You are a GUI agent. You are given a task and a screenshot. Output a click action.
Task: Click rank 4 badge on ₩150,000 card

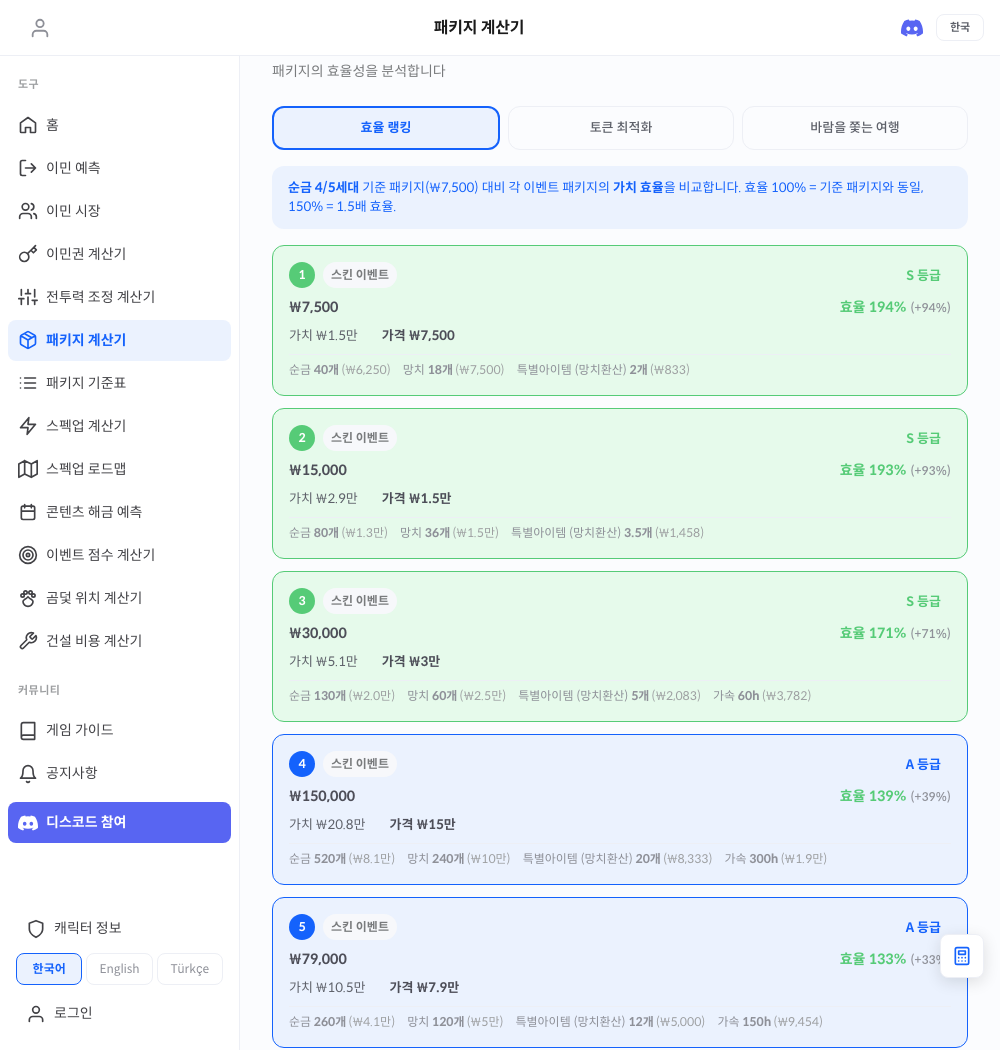pyautogui.click(x=302, y=764)
